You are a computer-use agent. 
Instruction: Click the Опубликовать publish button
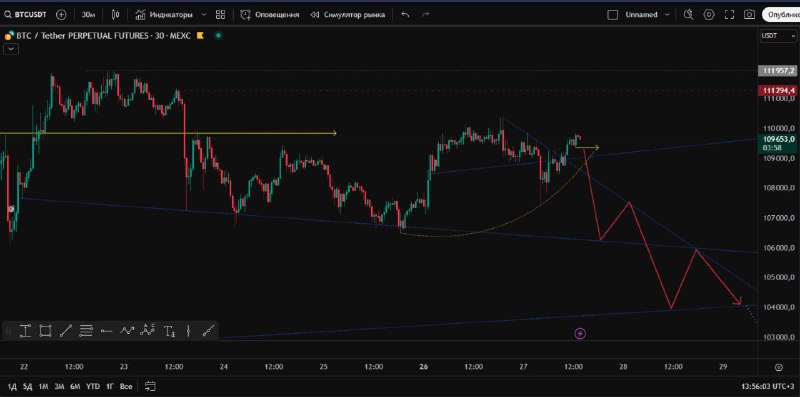tap(781, 15)
